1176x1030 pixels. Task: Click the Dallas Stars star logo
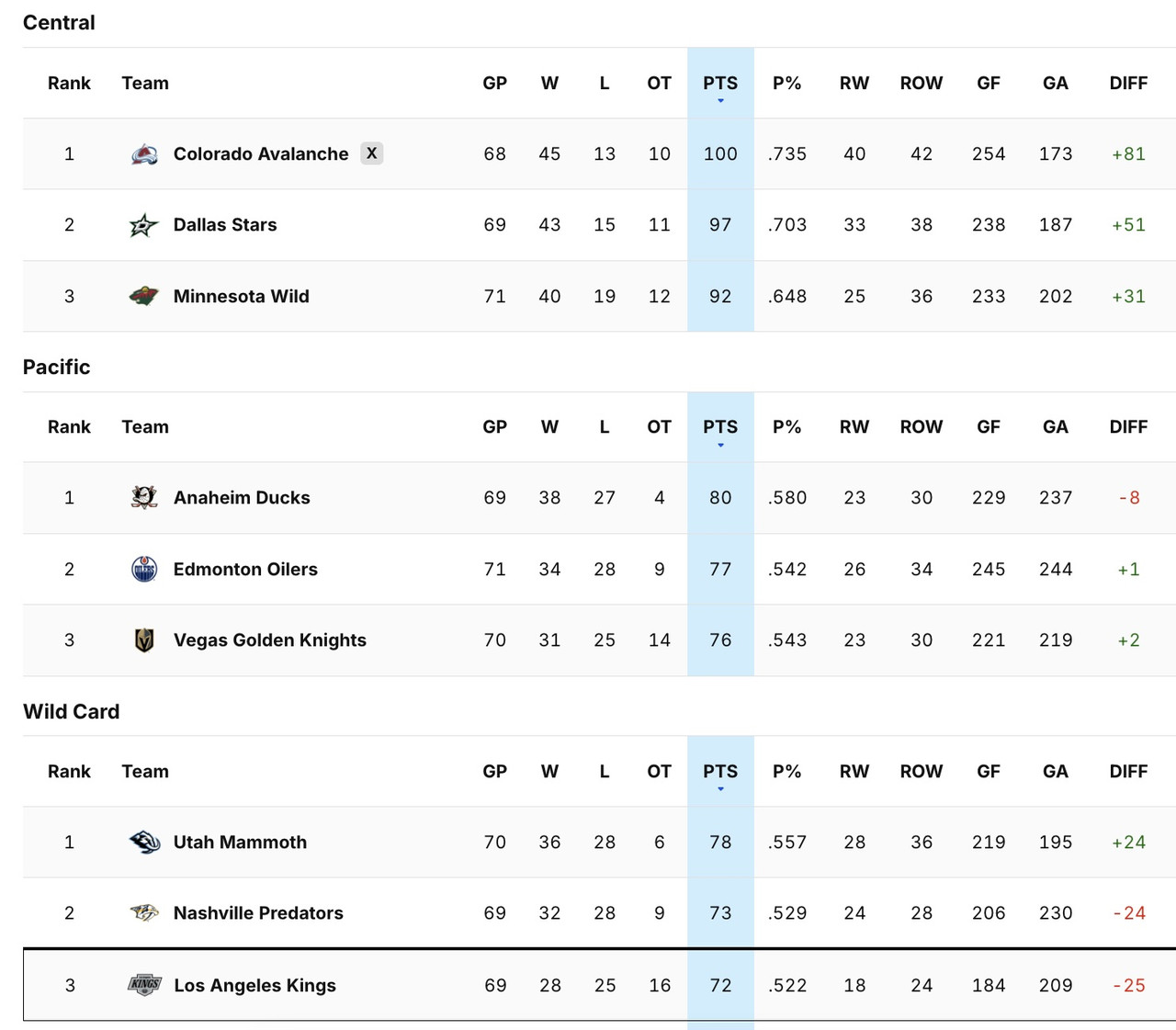tap(144, 224)
